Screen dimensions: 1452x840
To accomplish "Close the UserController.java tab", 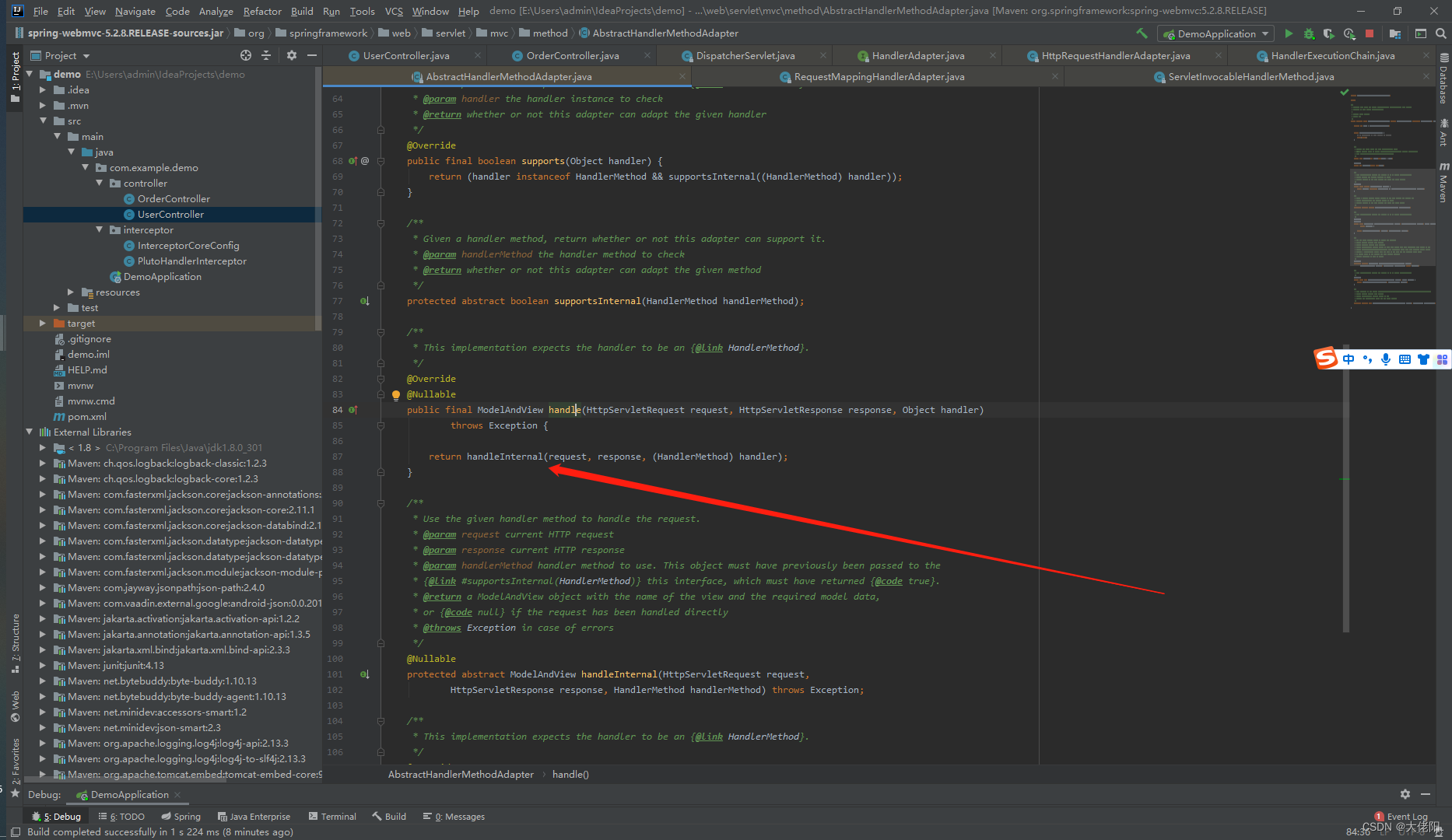I will (476, 55).
